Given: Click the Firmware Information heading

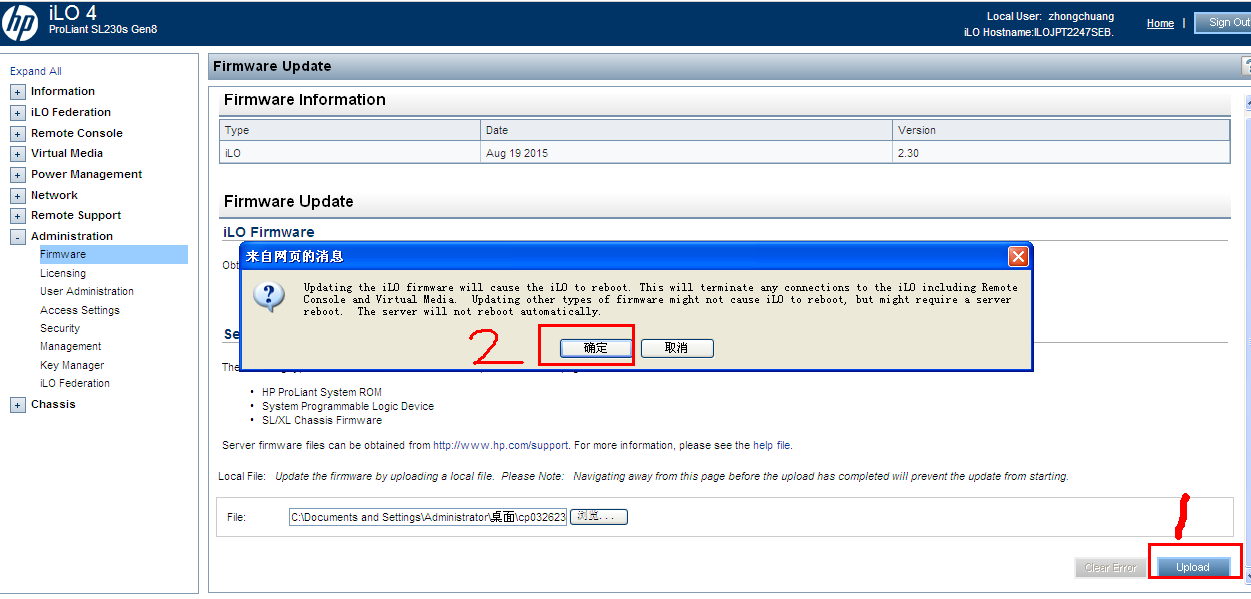Looking at the screenshot, I should 305,99.
